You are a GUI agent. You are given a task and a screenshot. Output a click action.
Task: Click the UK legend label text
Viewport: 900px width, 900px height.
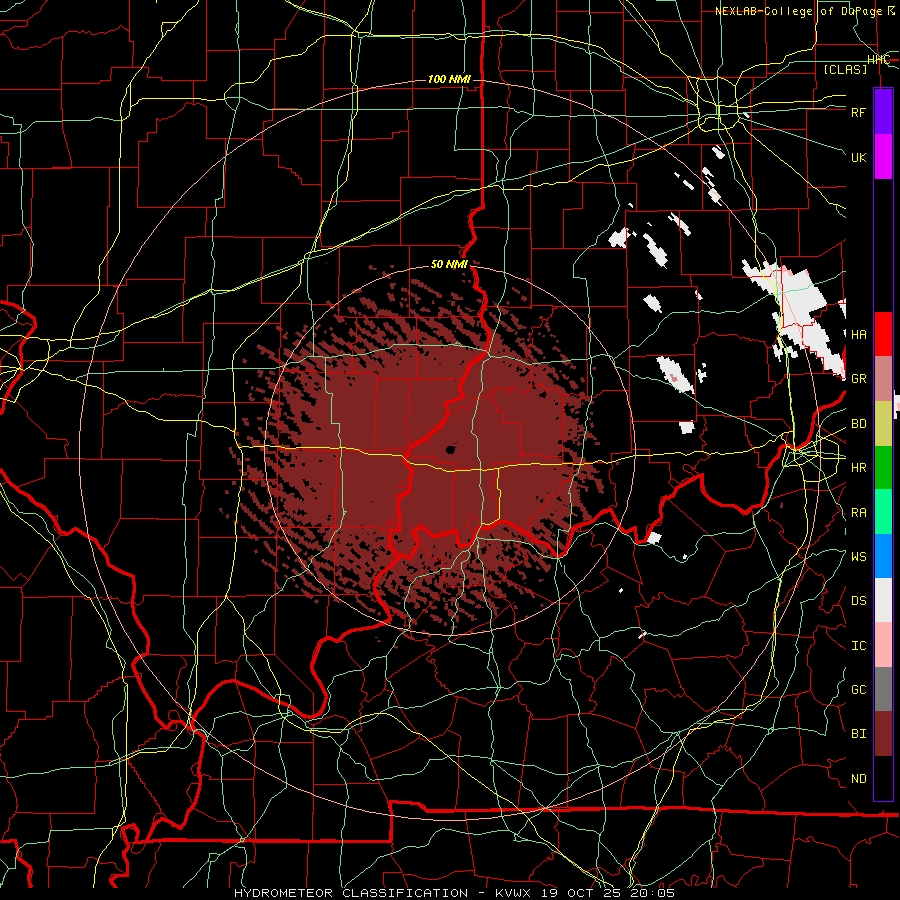click(858, 157)
